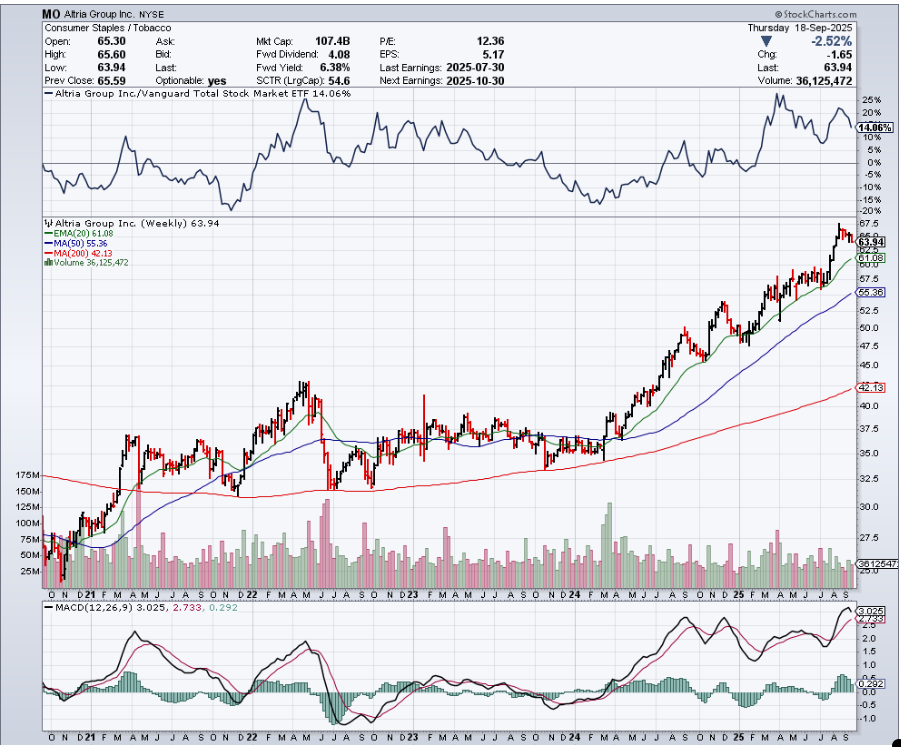Click the 100M label on the volume axis

[x=28, y=523]
